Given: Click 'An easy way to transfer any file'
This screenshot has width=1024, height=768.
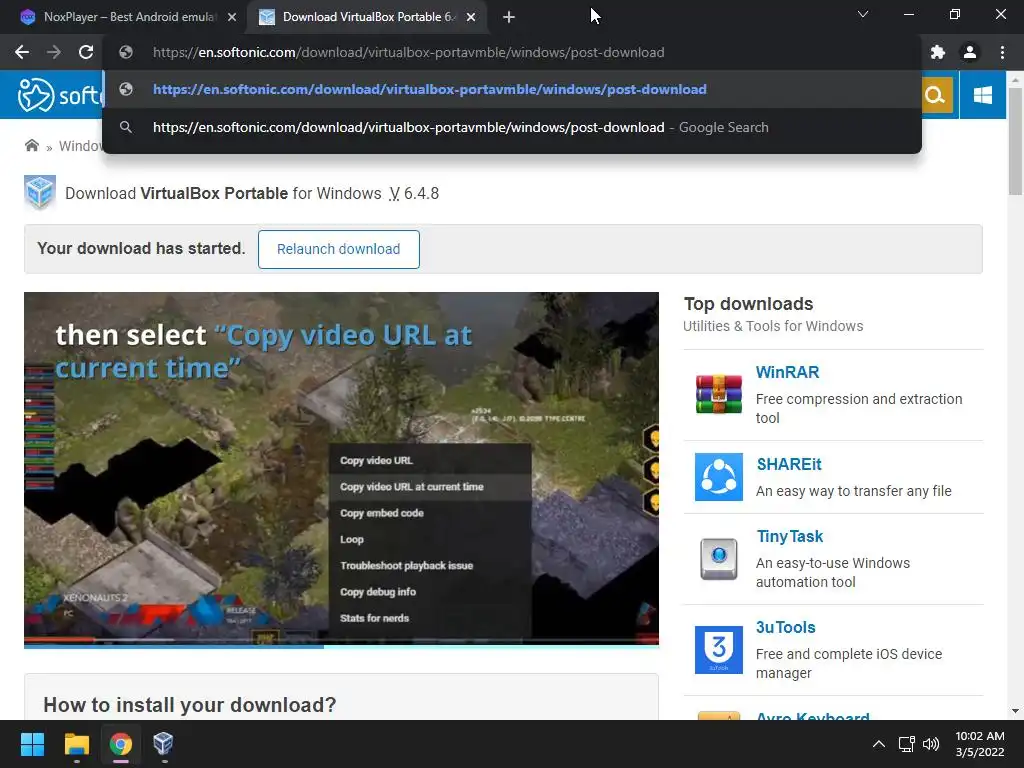Looking at the screenshot, I should click(853, 491).
